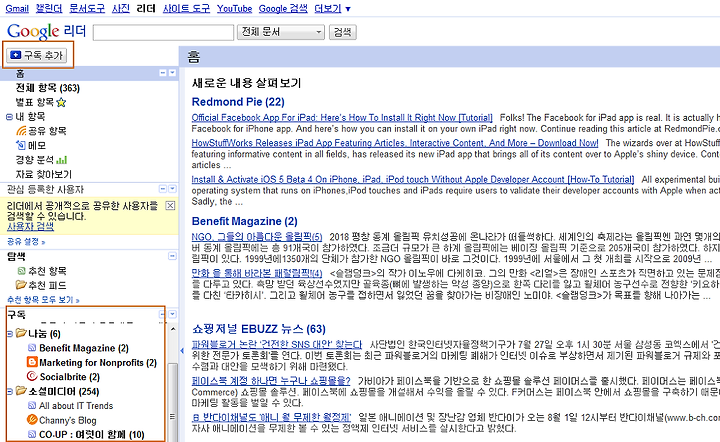Click the note icon beside 메모

point(21,145)
